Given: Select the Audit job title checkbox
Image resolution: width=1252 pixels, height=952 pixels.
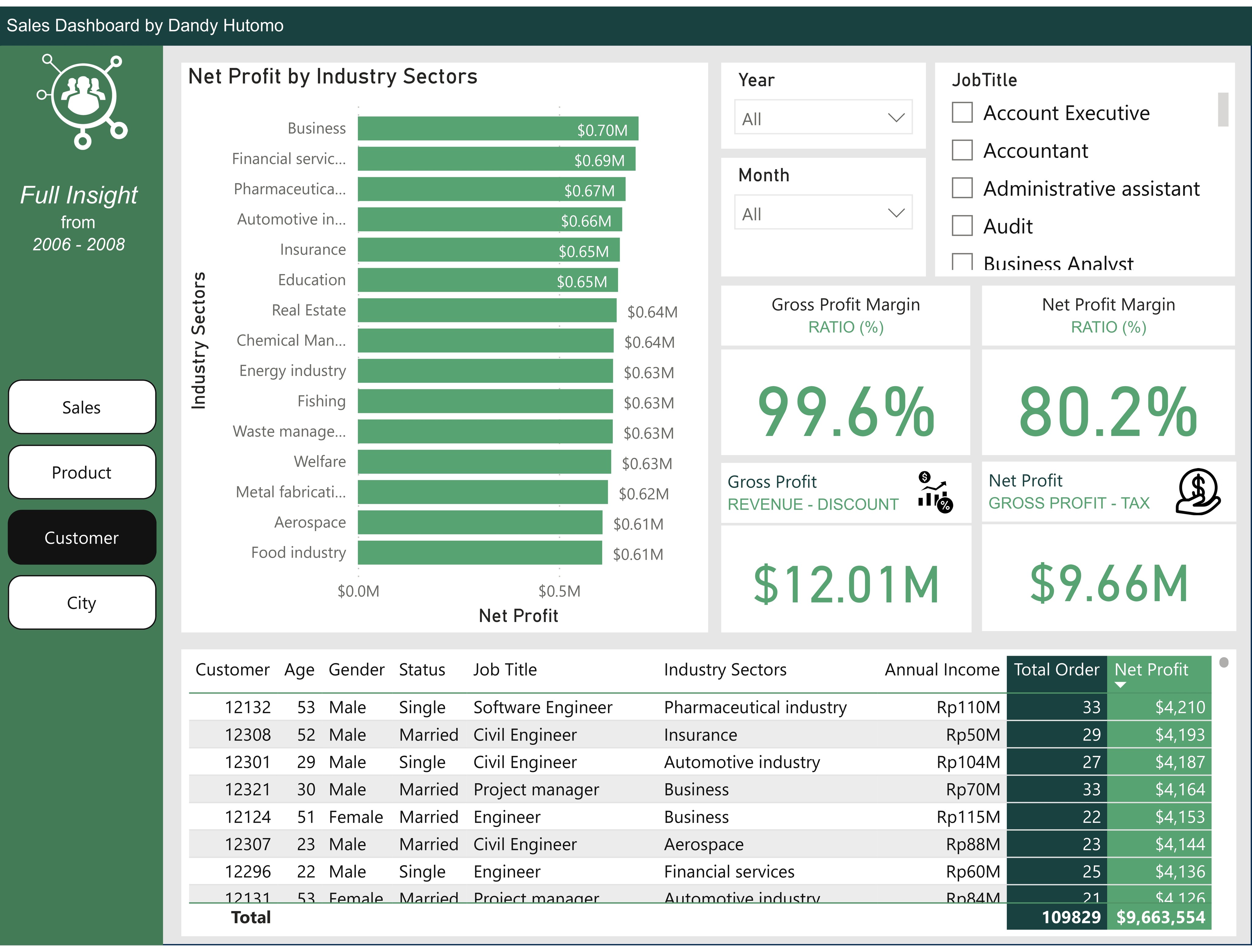Looking at the screenshot, I should coord(962,225).
